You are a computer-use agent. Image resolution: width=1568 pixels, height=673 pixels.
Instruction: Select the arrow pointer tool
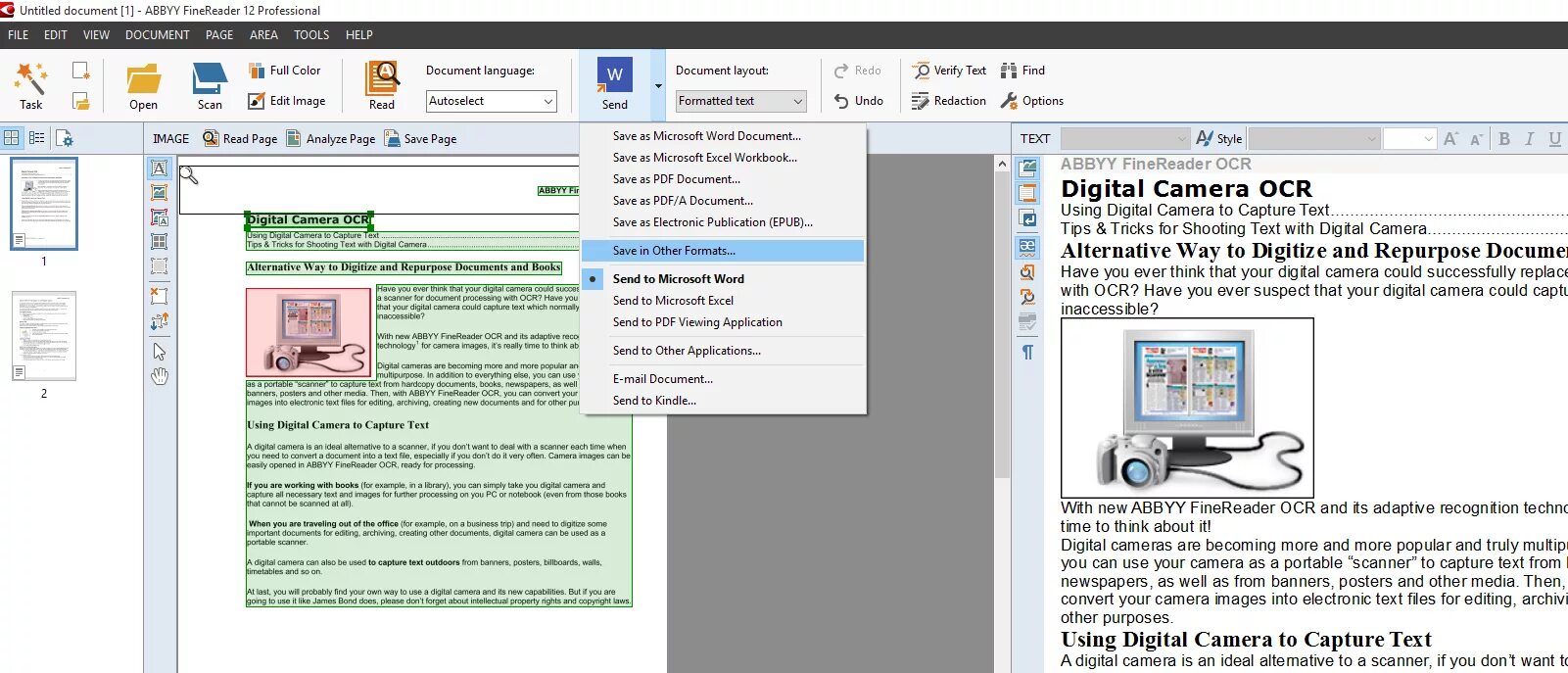tap(160, 352)
